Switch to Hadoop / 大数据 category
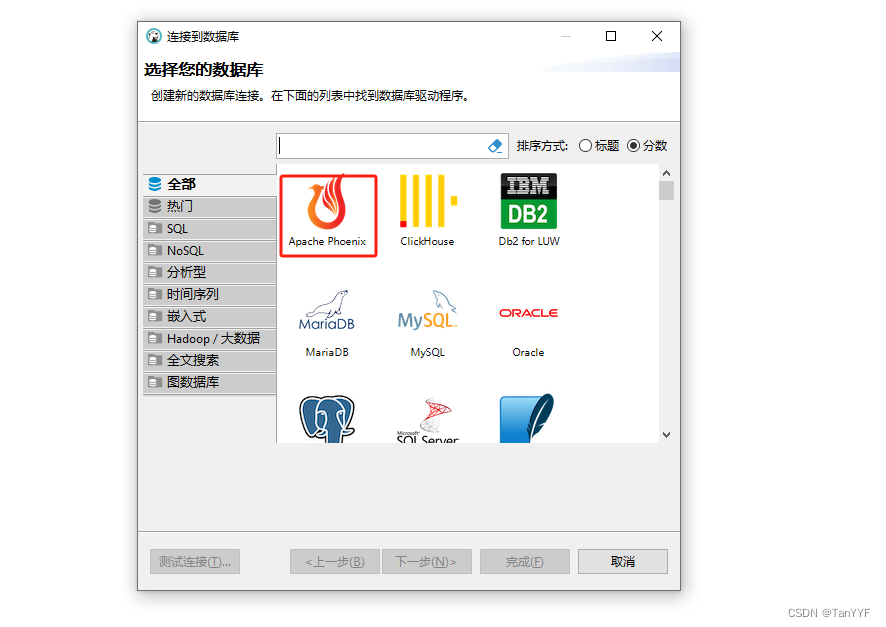 click(210, 339)
